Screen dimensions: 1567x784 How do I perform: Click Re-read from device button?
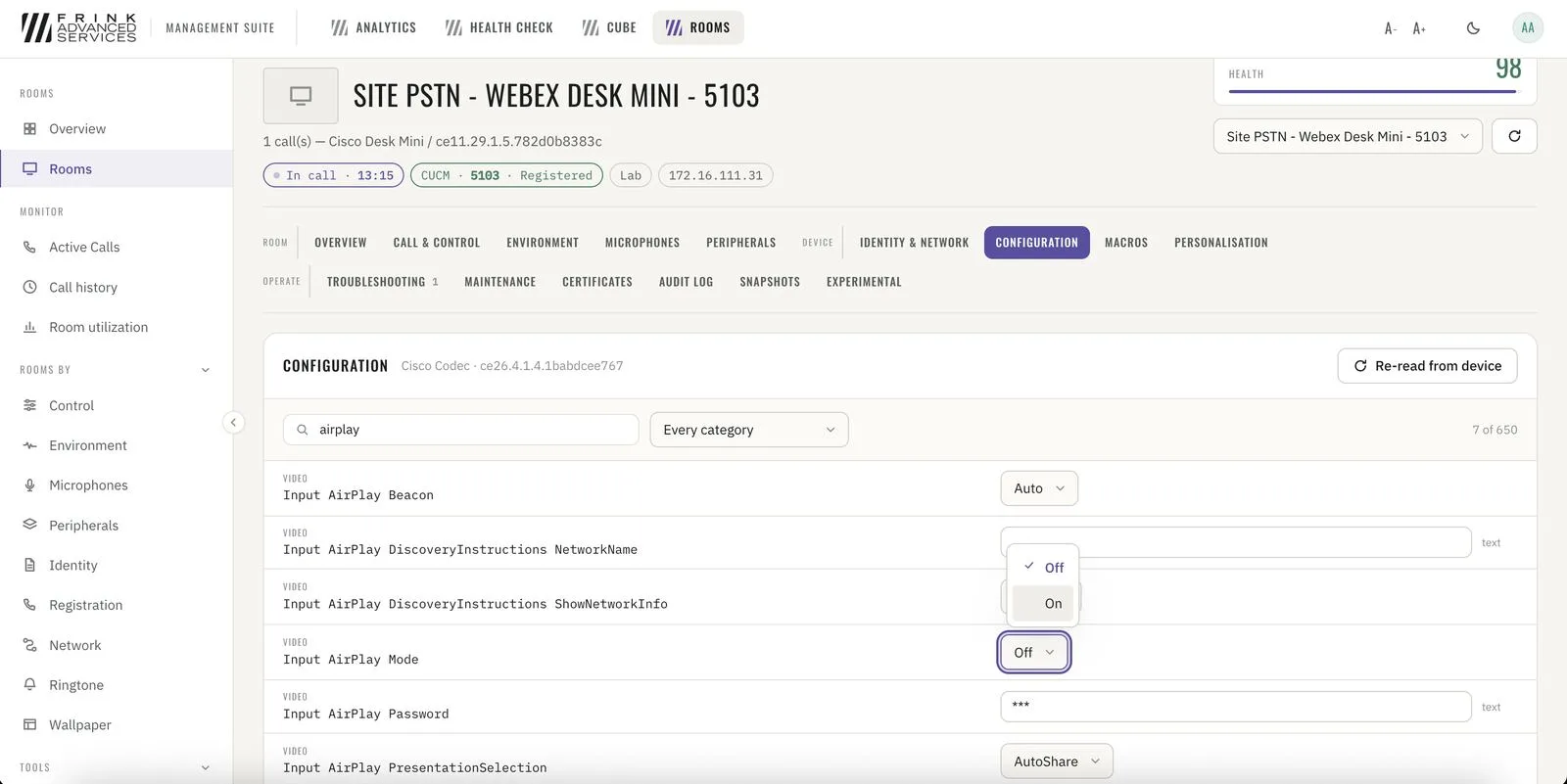click(x=1427, y=366)
